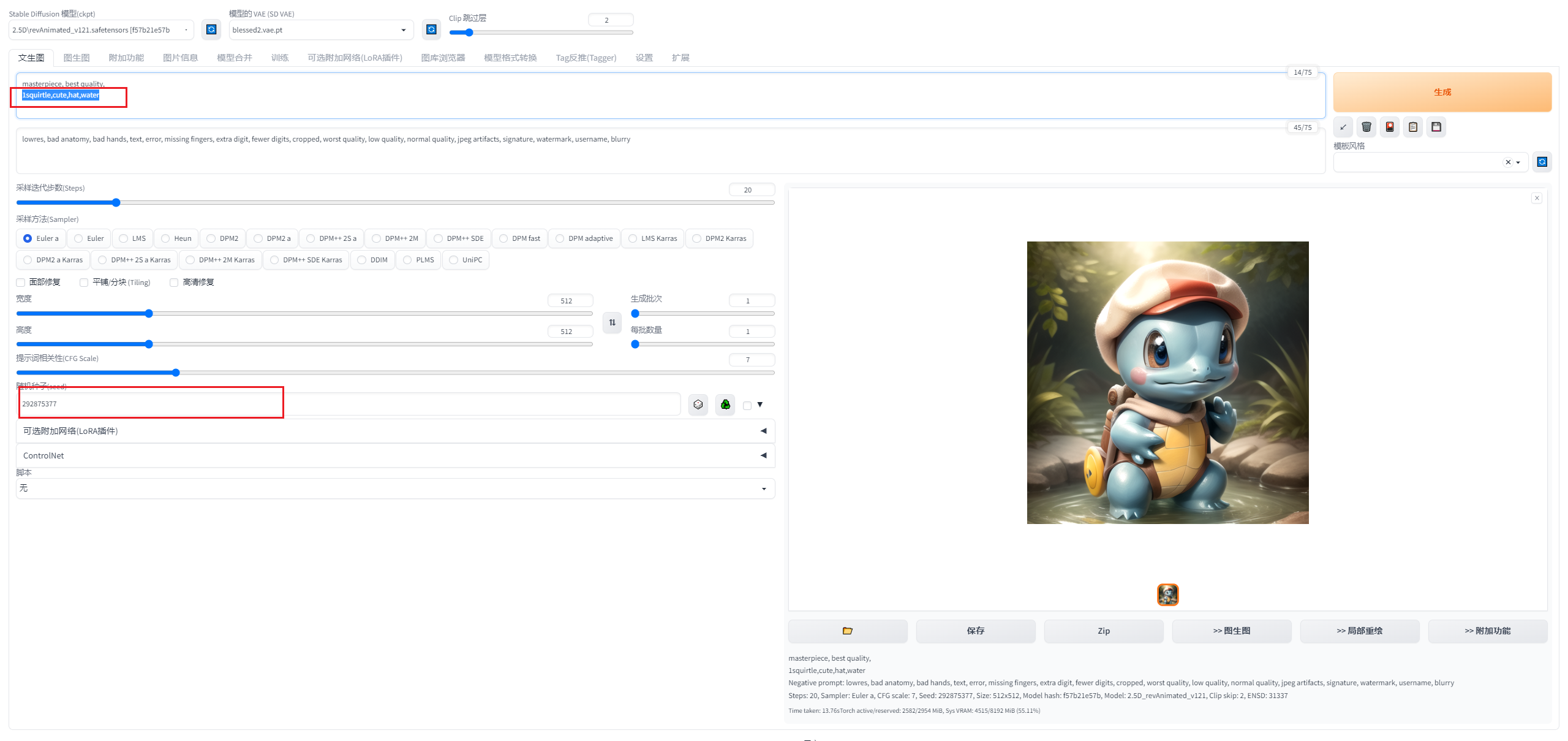Clear the template style selection X
Viewport: 1568px width, 741px height.
pos(1508,162)
